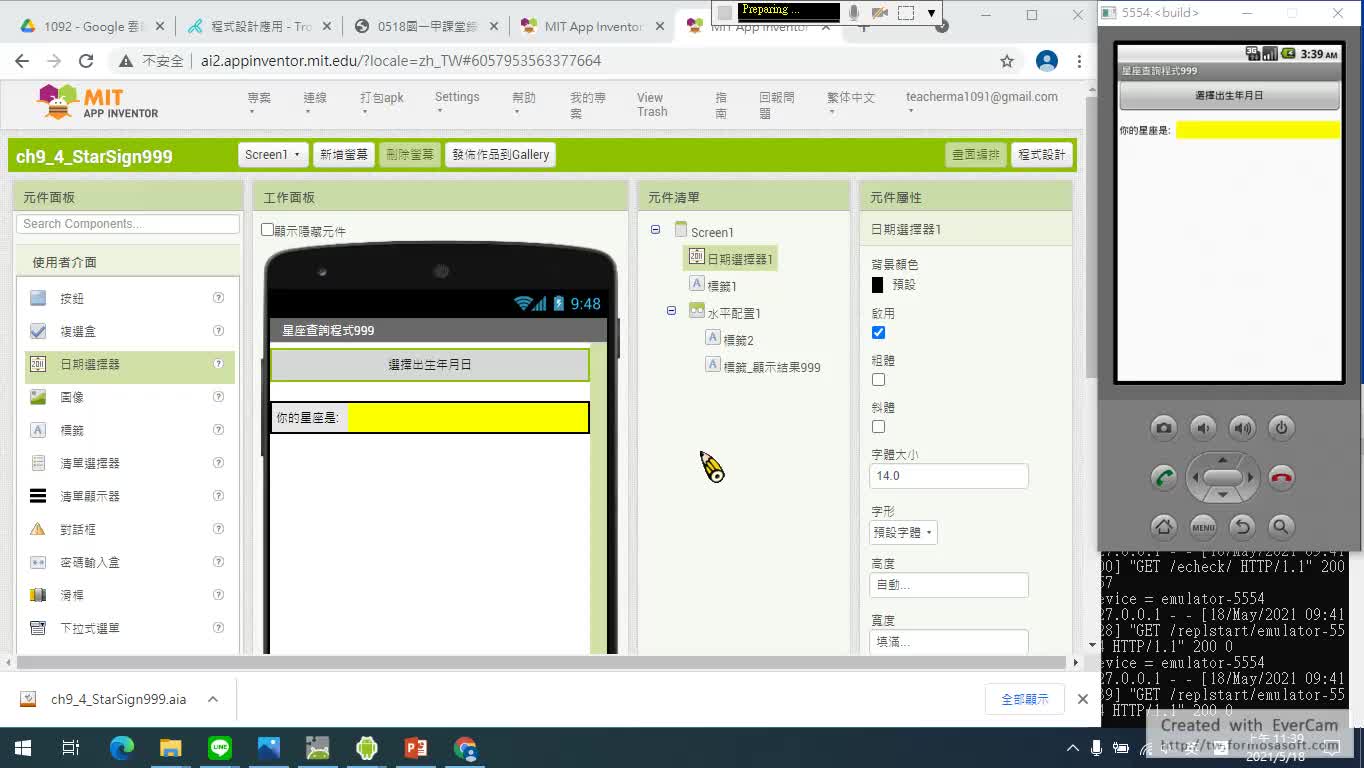Click the 畫面編排 designer button

click(975, 155)
